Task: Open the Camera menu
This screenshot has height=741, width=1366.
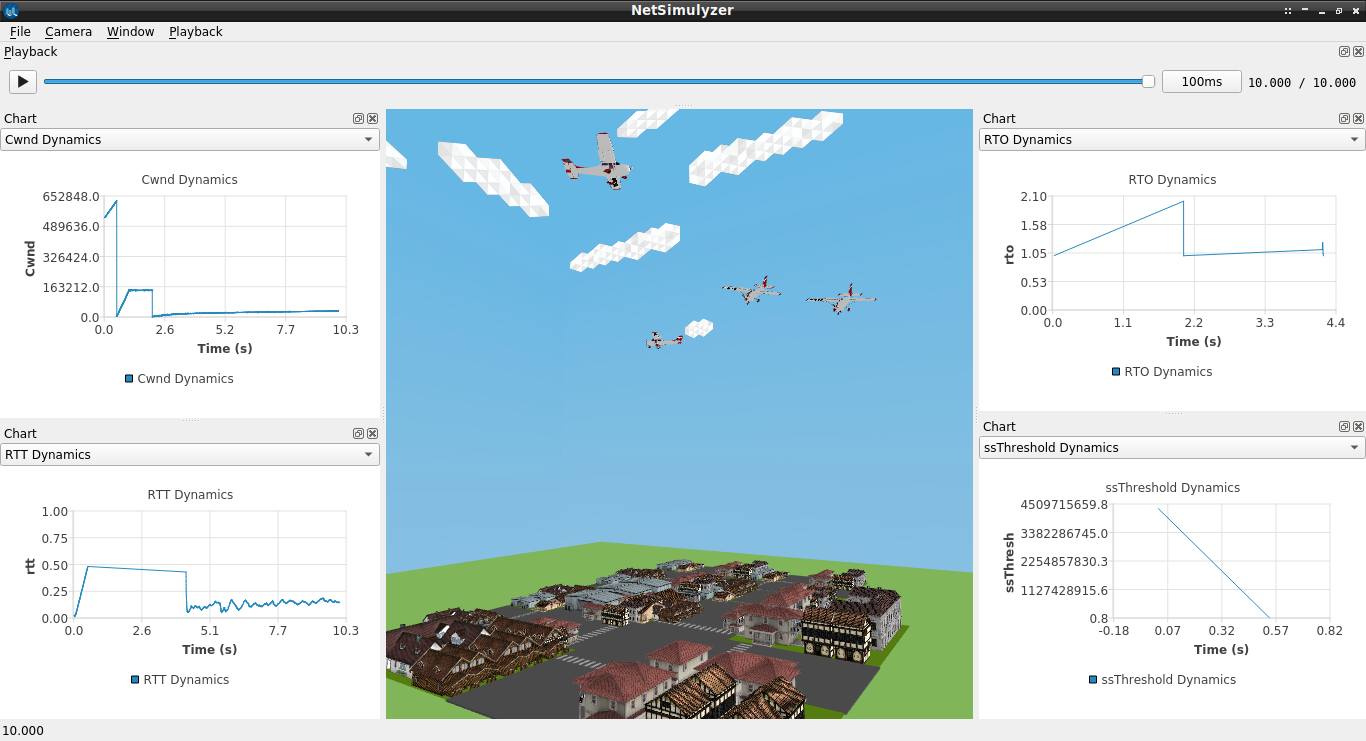Action: coord(68,31)
